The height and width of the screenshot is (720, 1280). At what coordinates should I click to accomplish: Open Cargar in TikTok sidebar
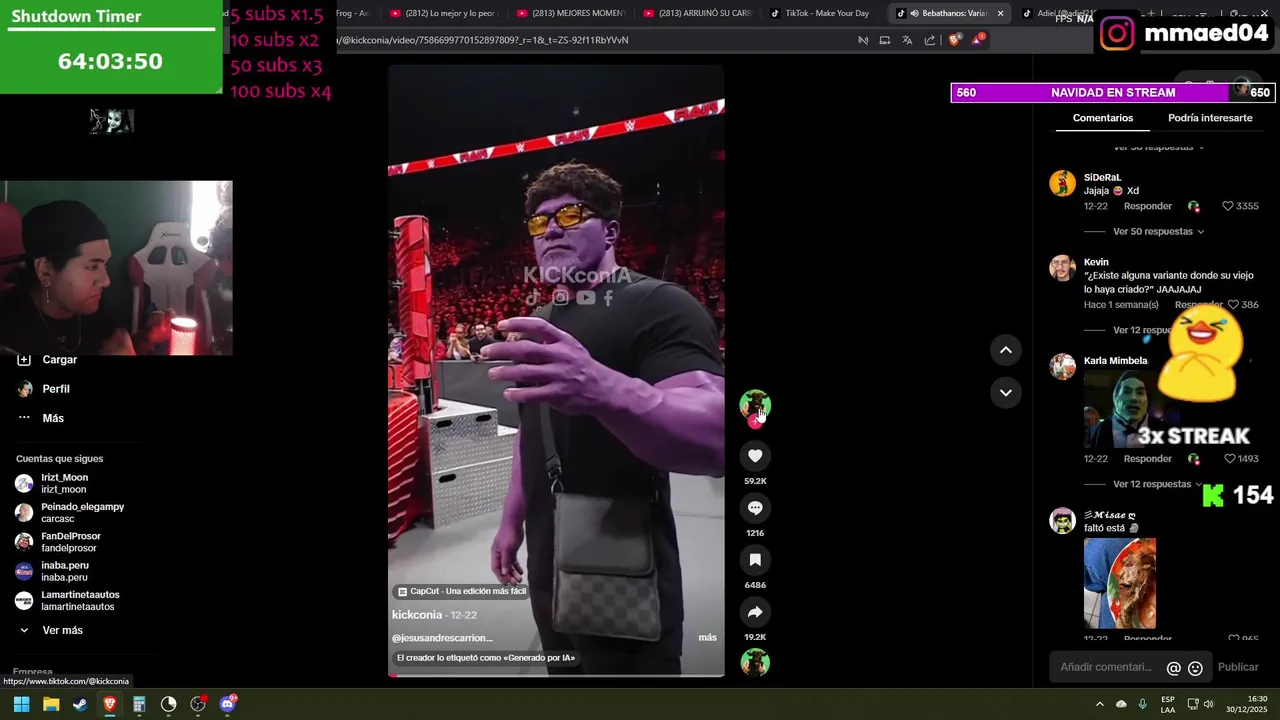[x=48, y=360]
